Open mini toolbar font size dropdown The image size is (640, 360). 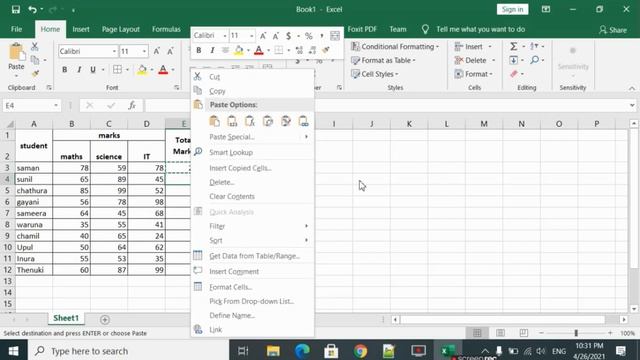click(251, 36)
